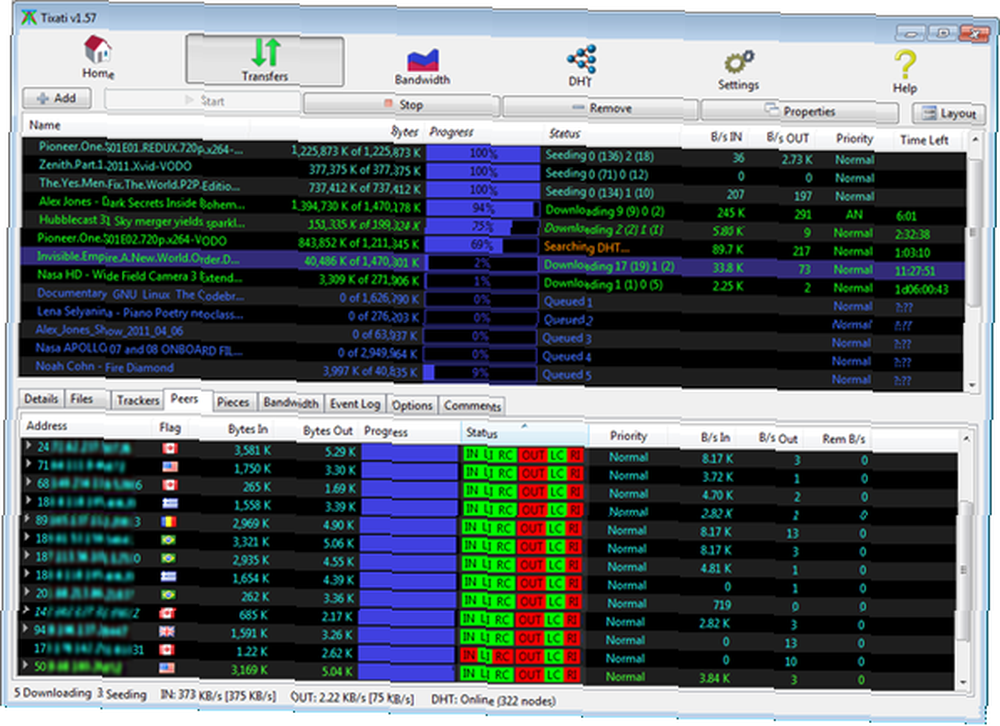Click the US flag on the 1,750 K peer row
The width and height of the screenshot is (1000, 726).
(170, 467)
